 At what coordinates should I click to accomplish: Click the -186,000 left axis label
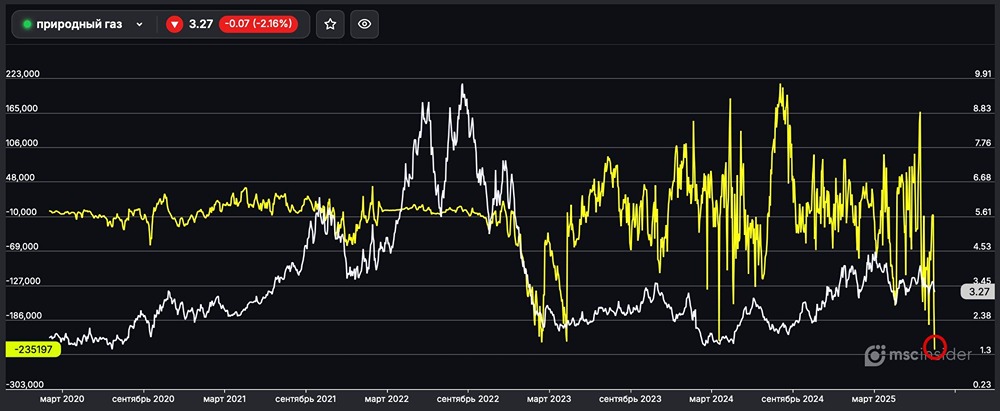click(22, 316)
